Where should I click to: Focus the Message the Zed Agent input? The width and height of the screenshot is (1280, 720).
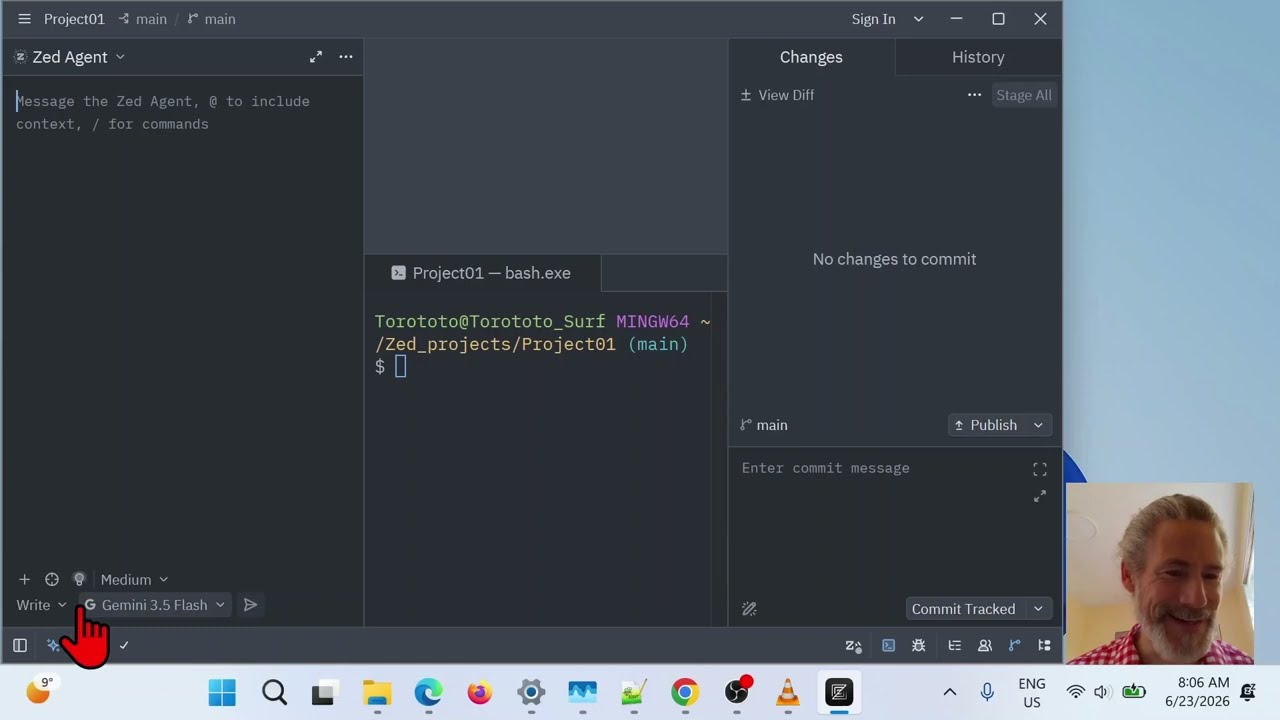click(182, 112)
